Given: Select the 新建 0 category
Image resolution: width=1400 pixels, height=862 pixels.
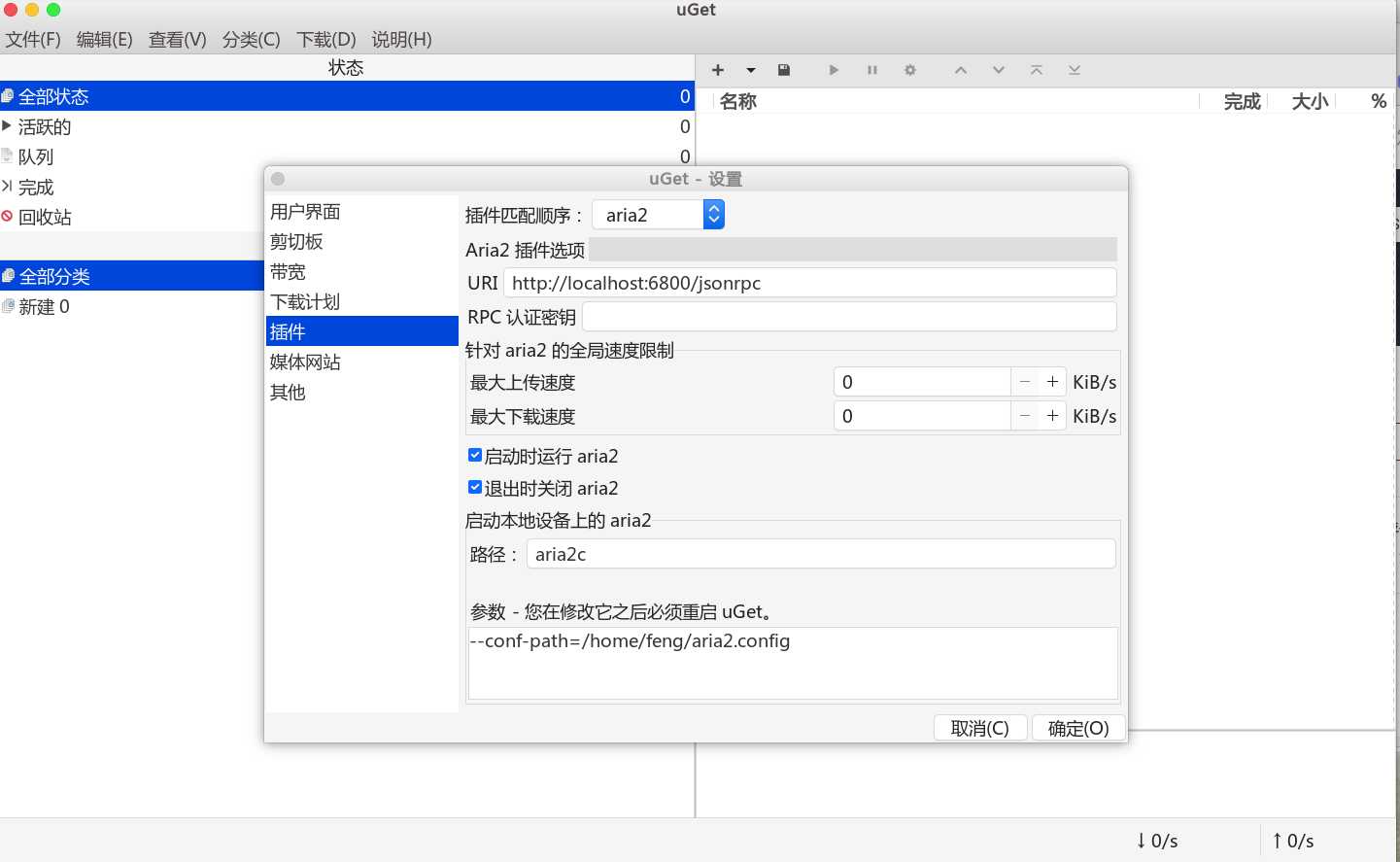Looking at the screenshot, I should (131, 306).
